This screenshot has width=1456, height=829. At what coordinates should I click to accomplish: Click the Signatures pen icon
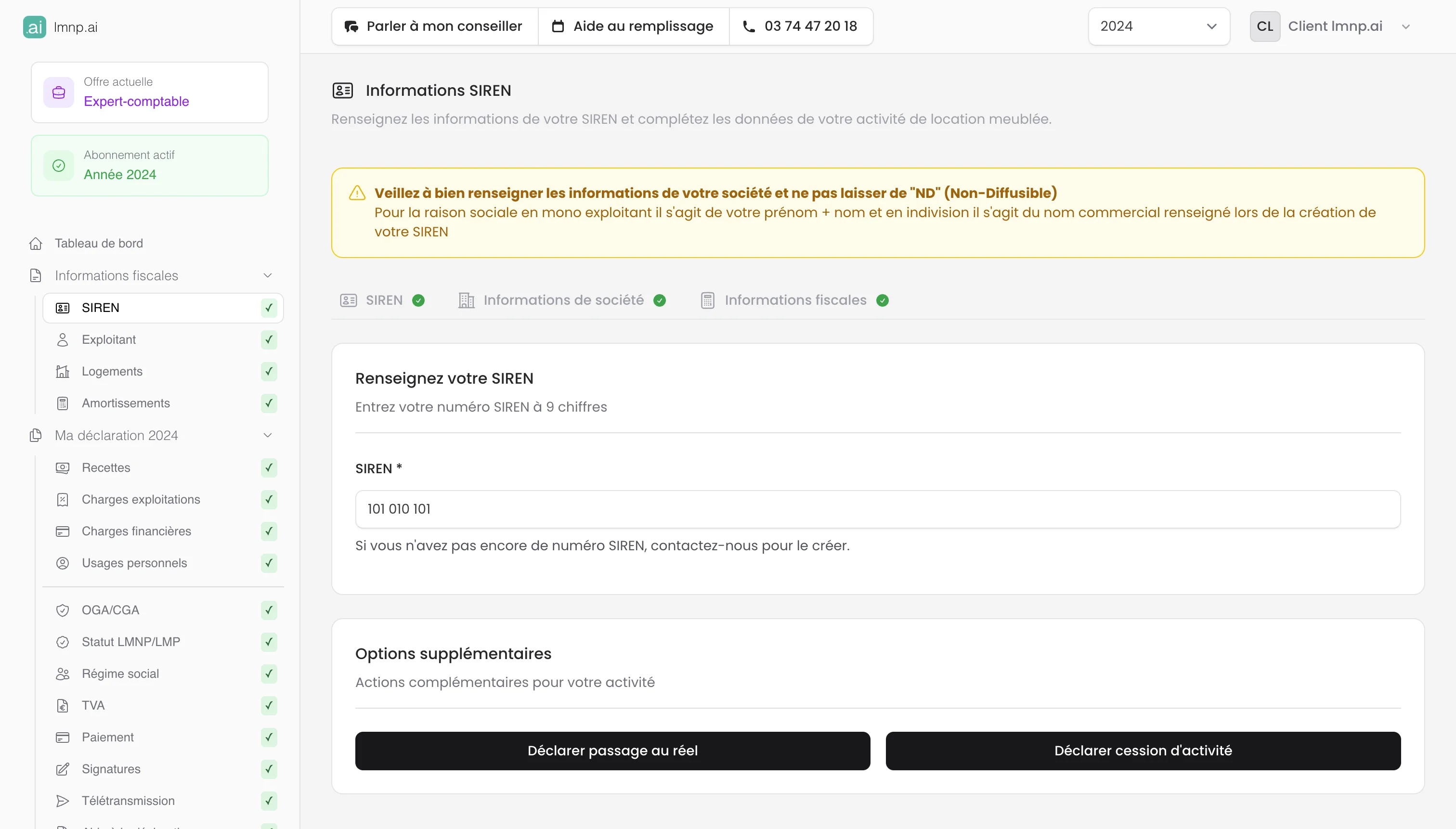click(x=63, y=769)
